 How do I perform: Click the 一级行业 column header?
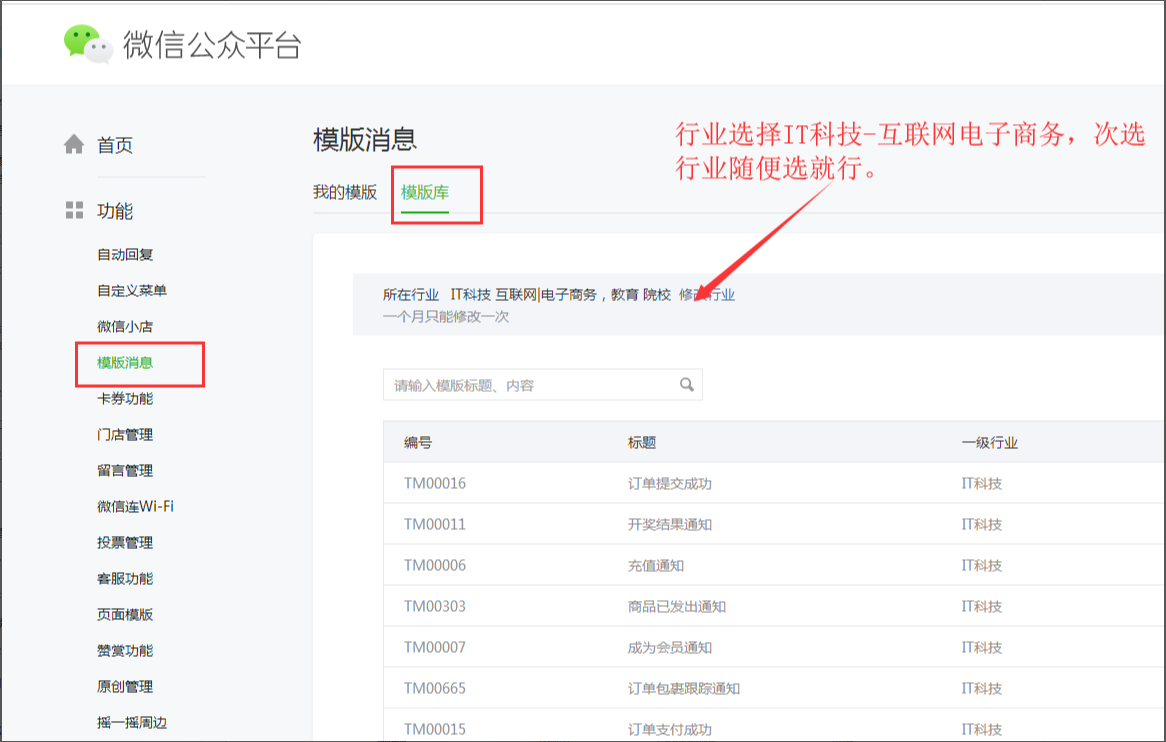990,442
